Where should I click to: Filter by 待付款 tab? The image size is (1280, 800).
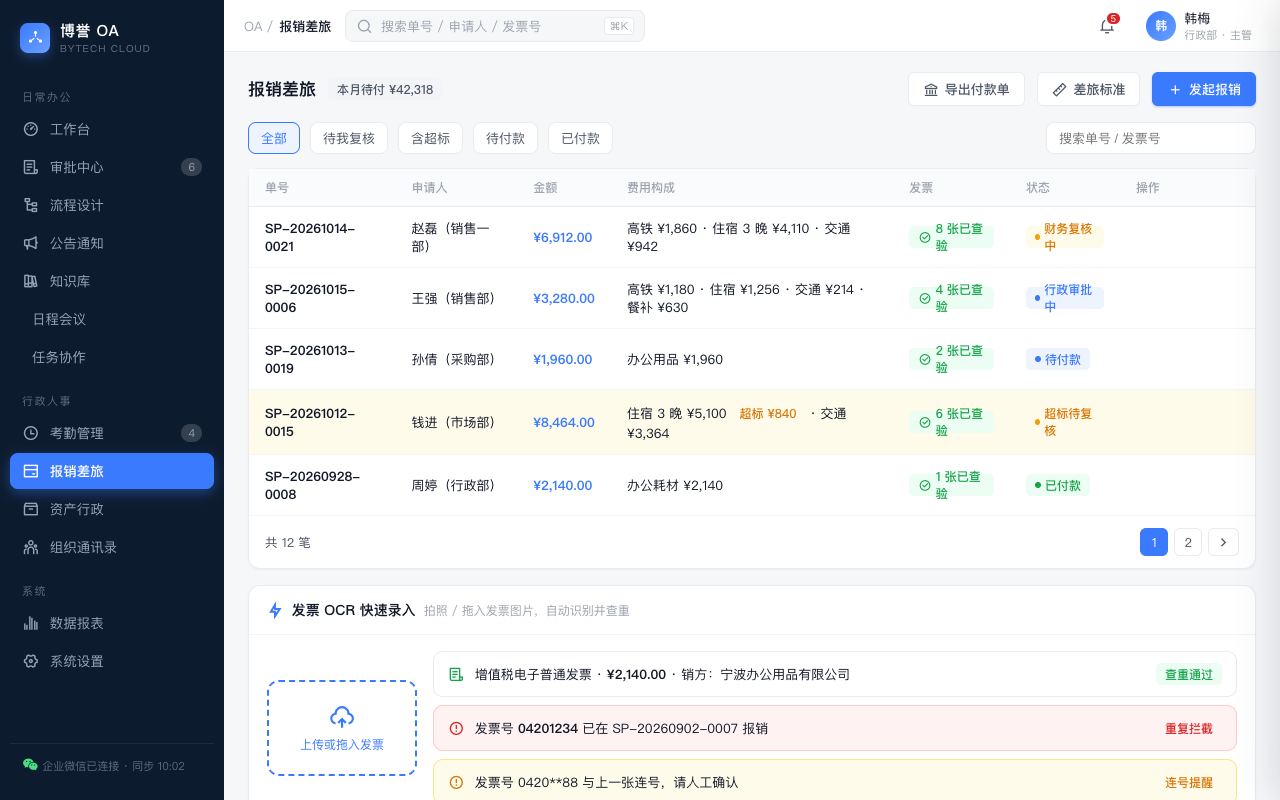pyautogui.click(x=505, y=138)
